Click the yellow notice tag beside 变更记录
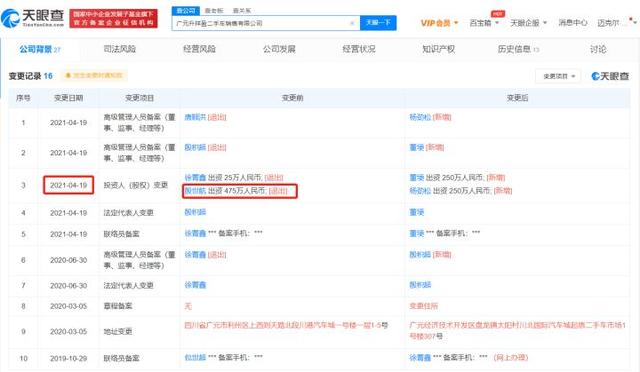This screenshot has height=372, width=640. (x=94, y=76)
